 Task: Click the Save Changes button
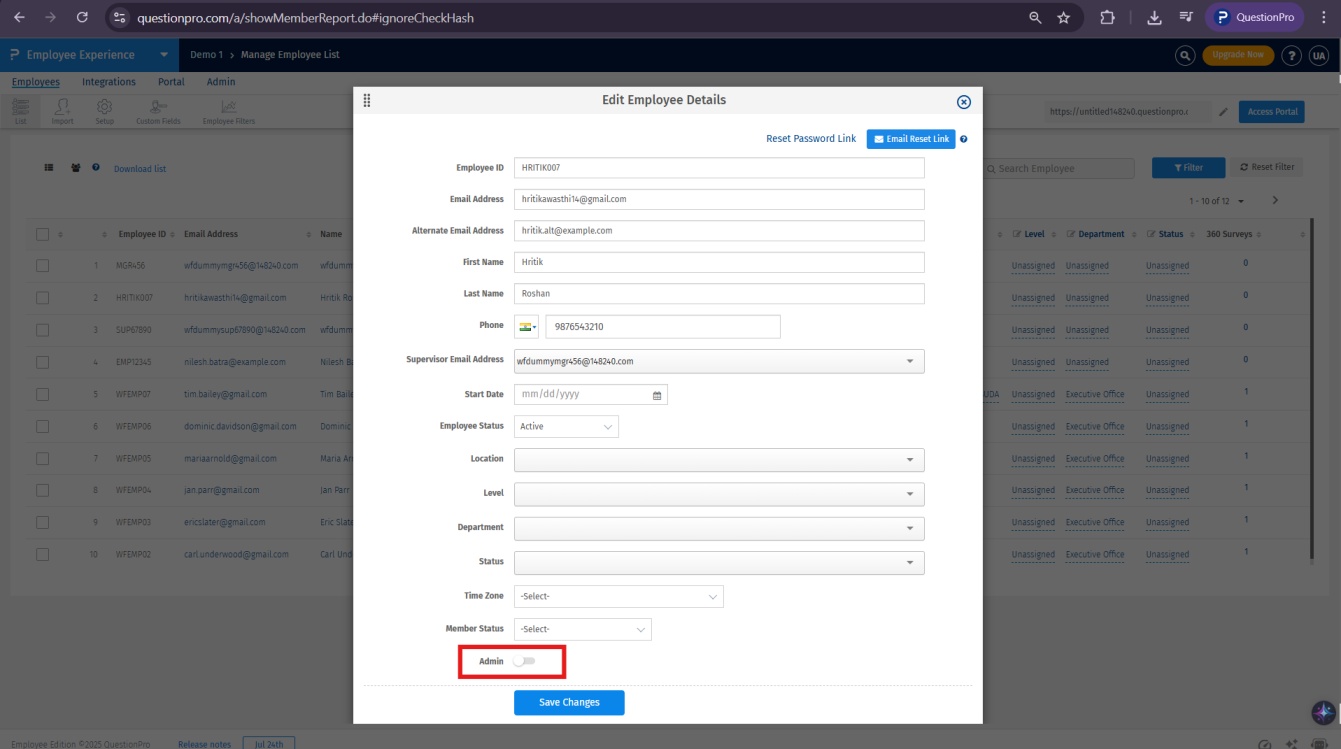pos(568,702)
